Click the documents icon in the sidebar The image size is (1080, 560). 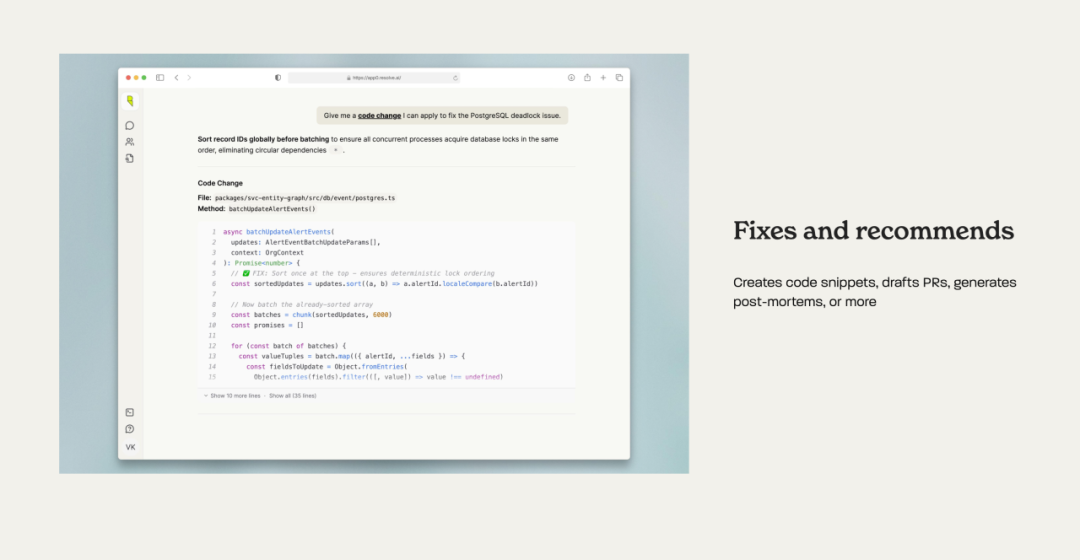(x=130, y=158)
